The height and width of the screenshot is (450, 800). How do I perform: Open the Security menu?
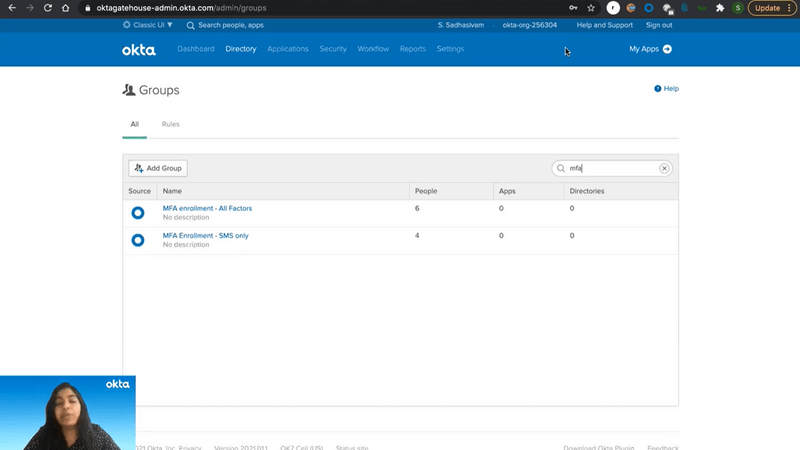tap(333, 49)
